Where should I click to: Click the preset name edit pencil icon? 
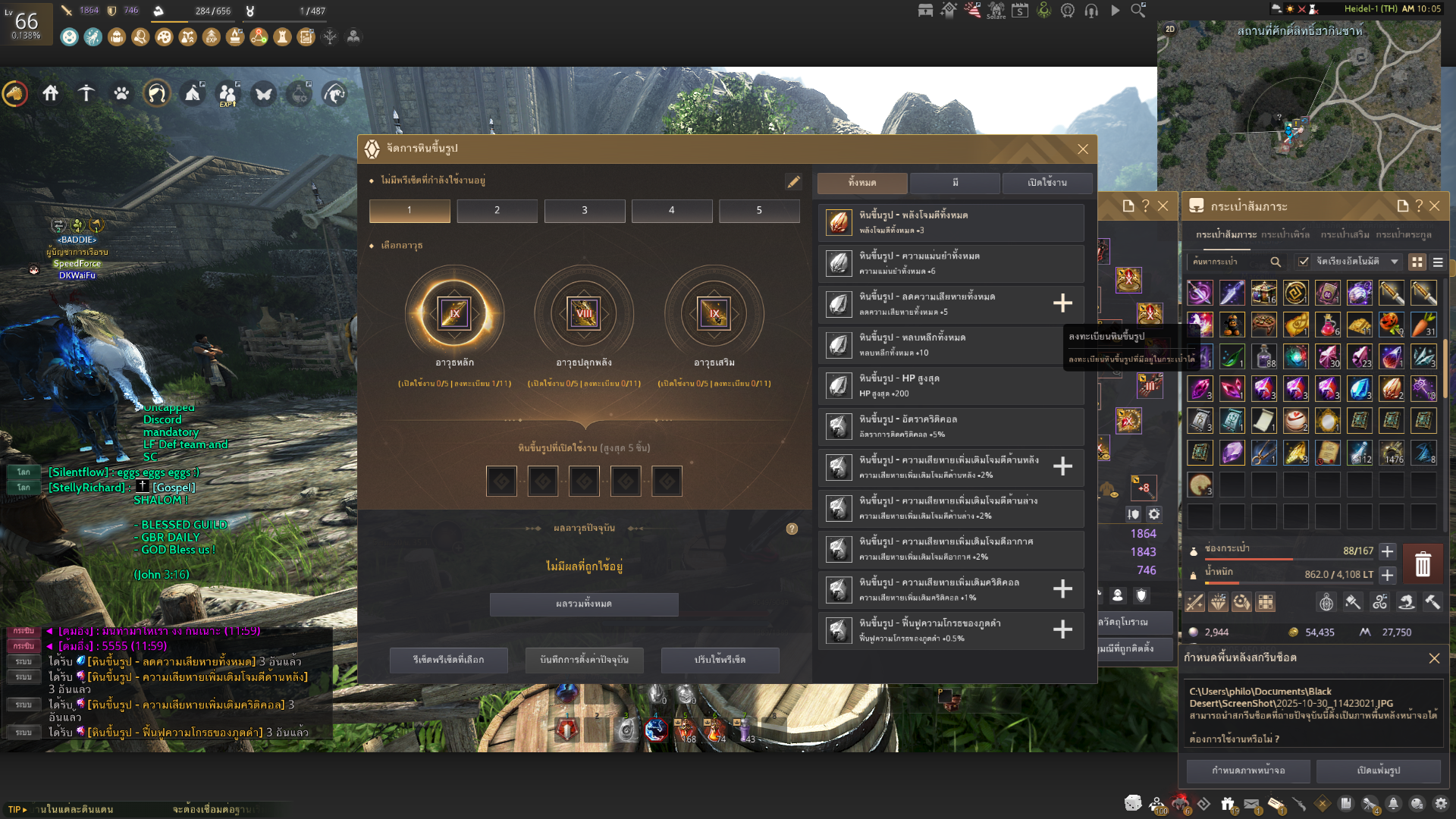tap(793, 182)
